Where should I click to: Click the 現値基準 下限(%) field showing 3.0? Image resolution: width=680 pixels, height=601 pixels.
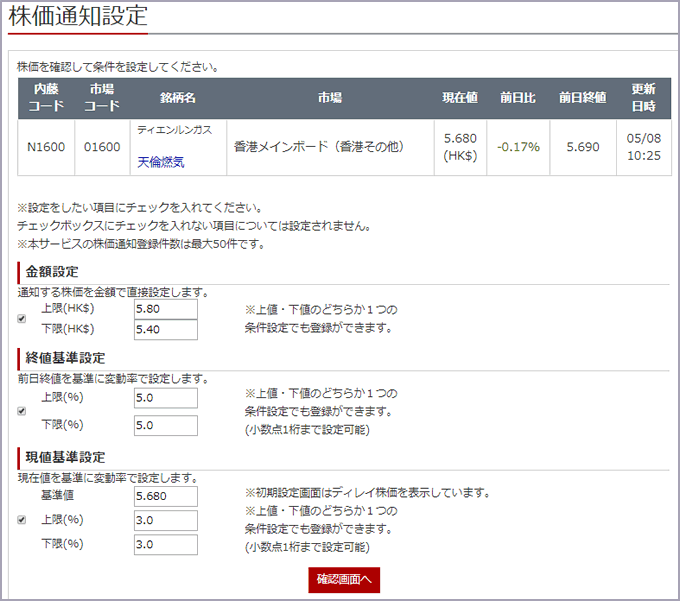[166, 545]
